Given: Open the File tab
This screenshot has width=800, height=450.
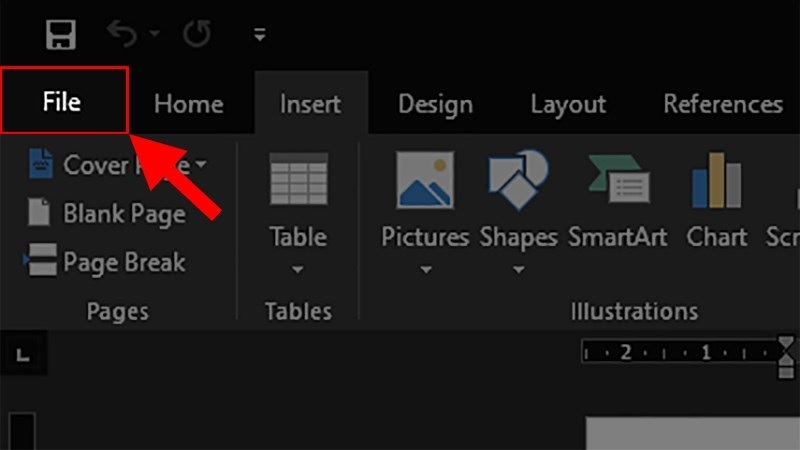Looking at the screenshot, I should coord(62,102).
